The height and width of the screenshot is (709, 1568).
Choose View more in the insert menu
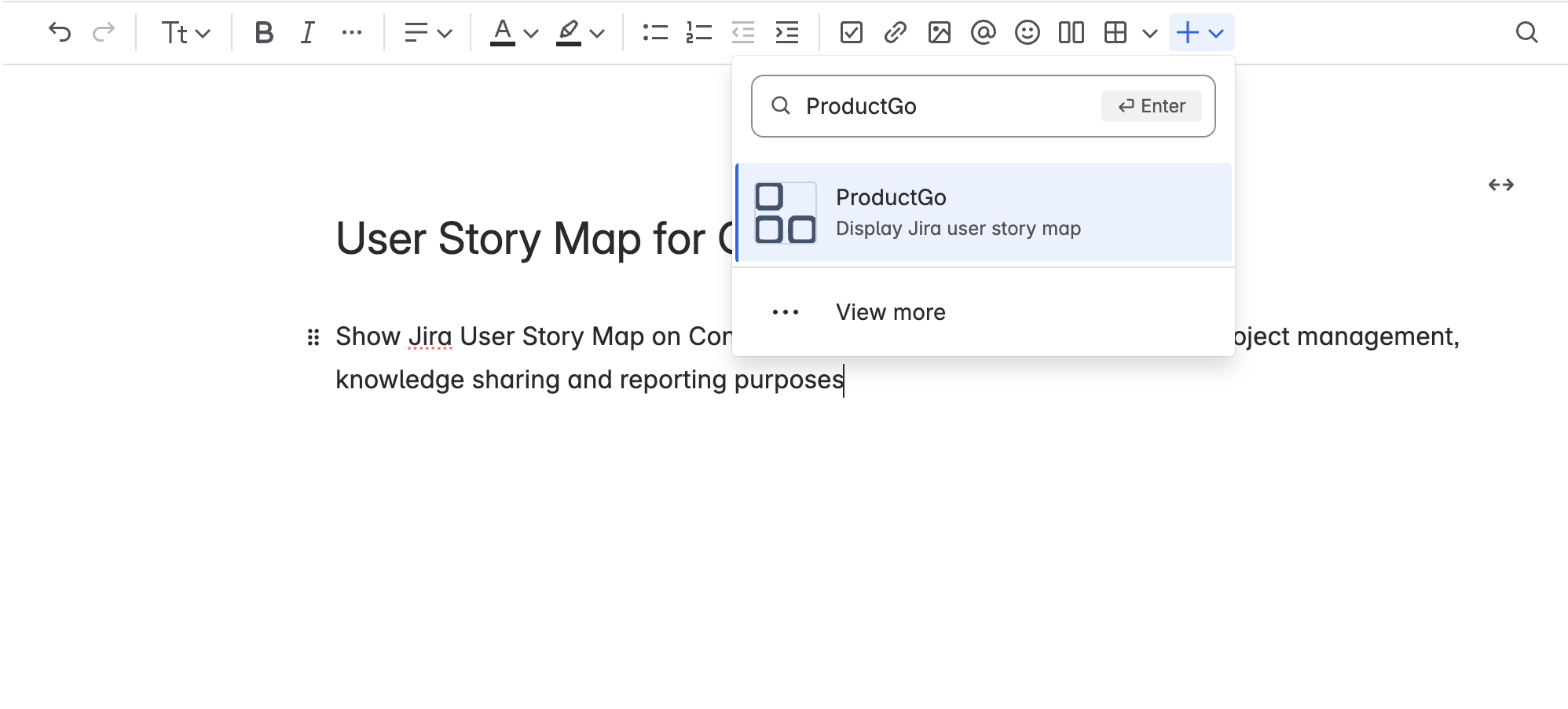tap(890, 312)
